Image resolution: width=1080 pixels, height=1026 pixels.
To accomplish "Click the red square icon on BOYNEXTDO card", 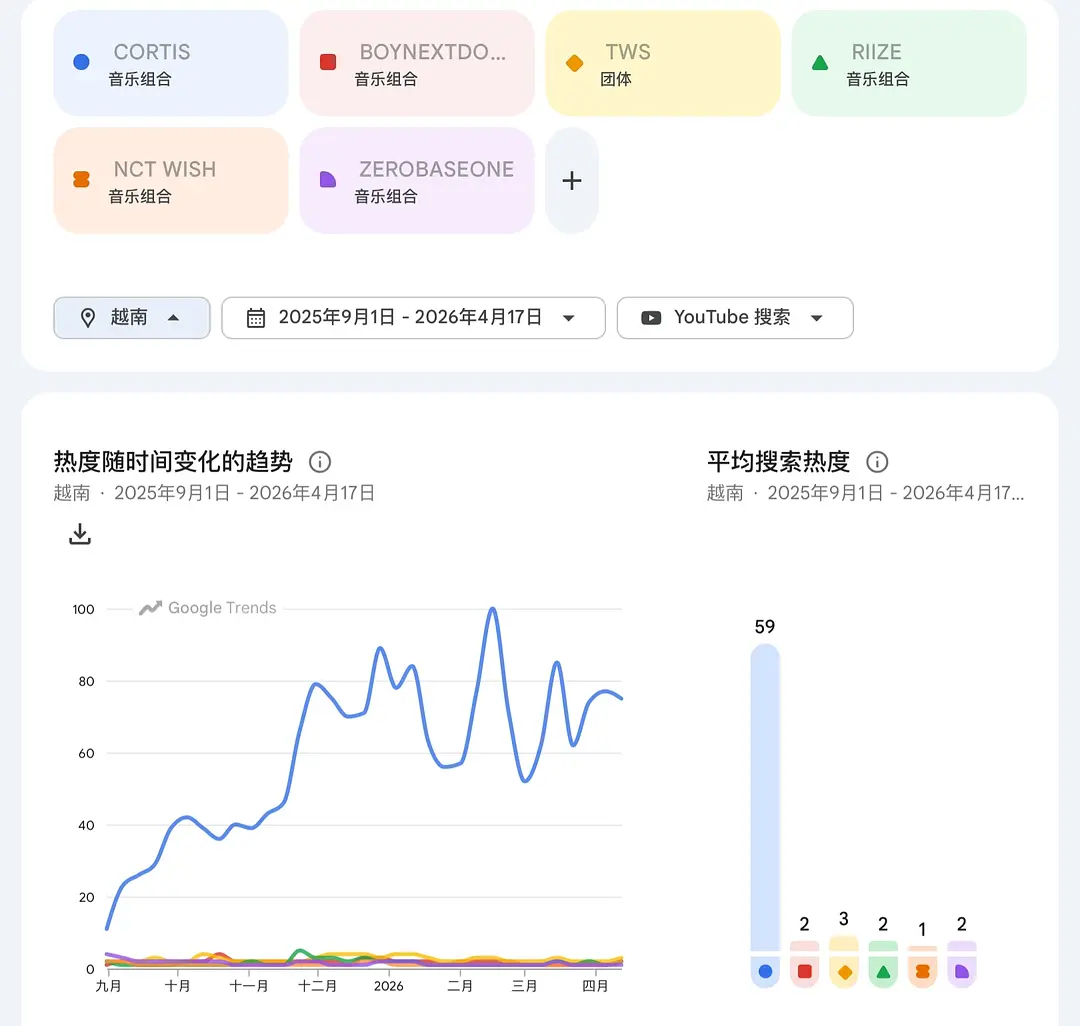I will click(328, 63).
